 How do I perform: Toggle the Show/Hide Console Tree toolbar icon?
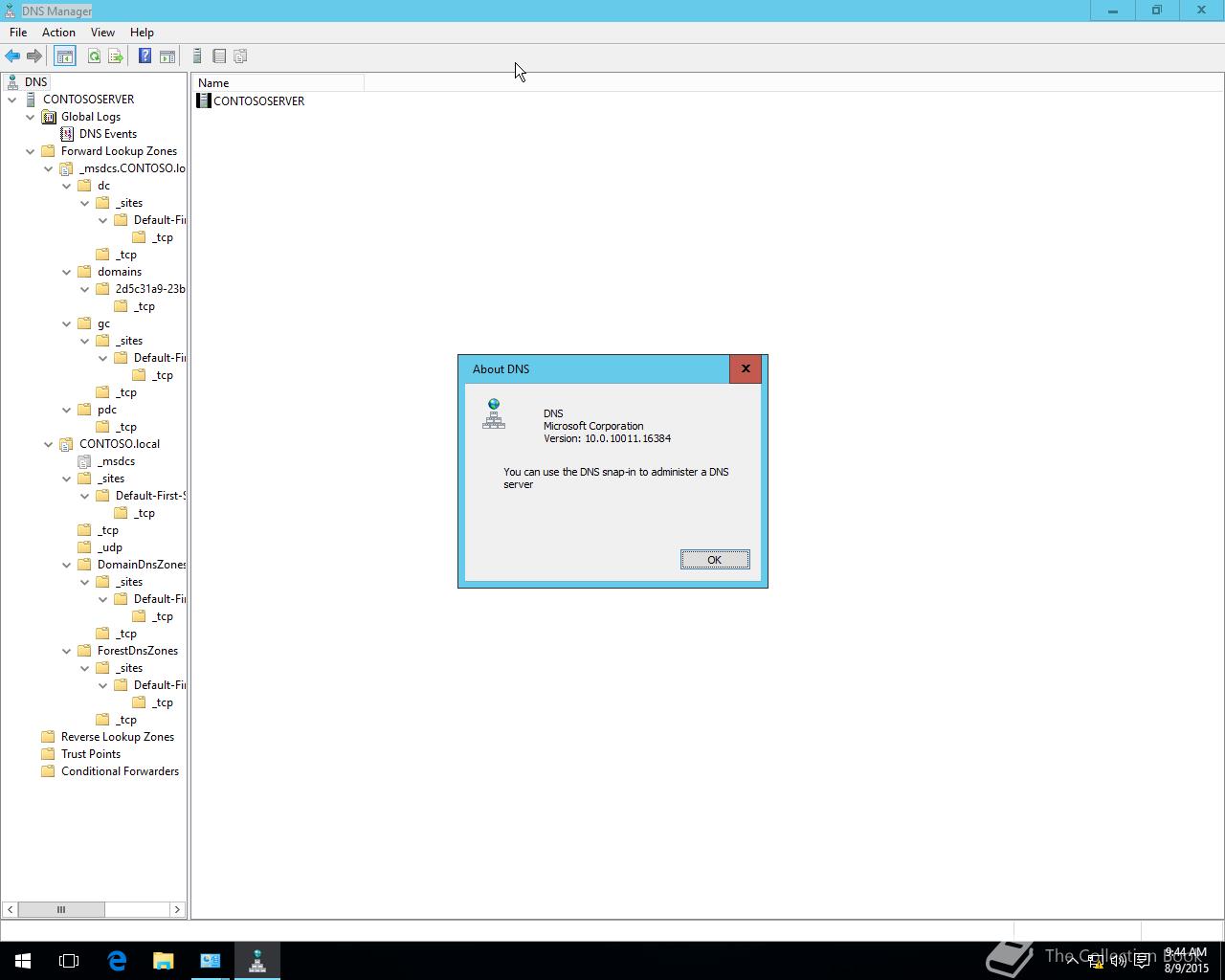(65, 56)
